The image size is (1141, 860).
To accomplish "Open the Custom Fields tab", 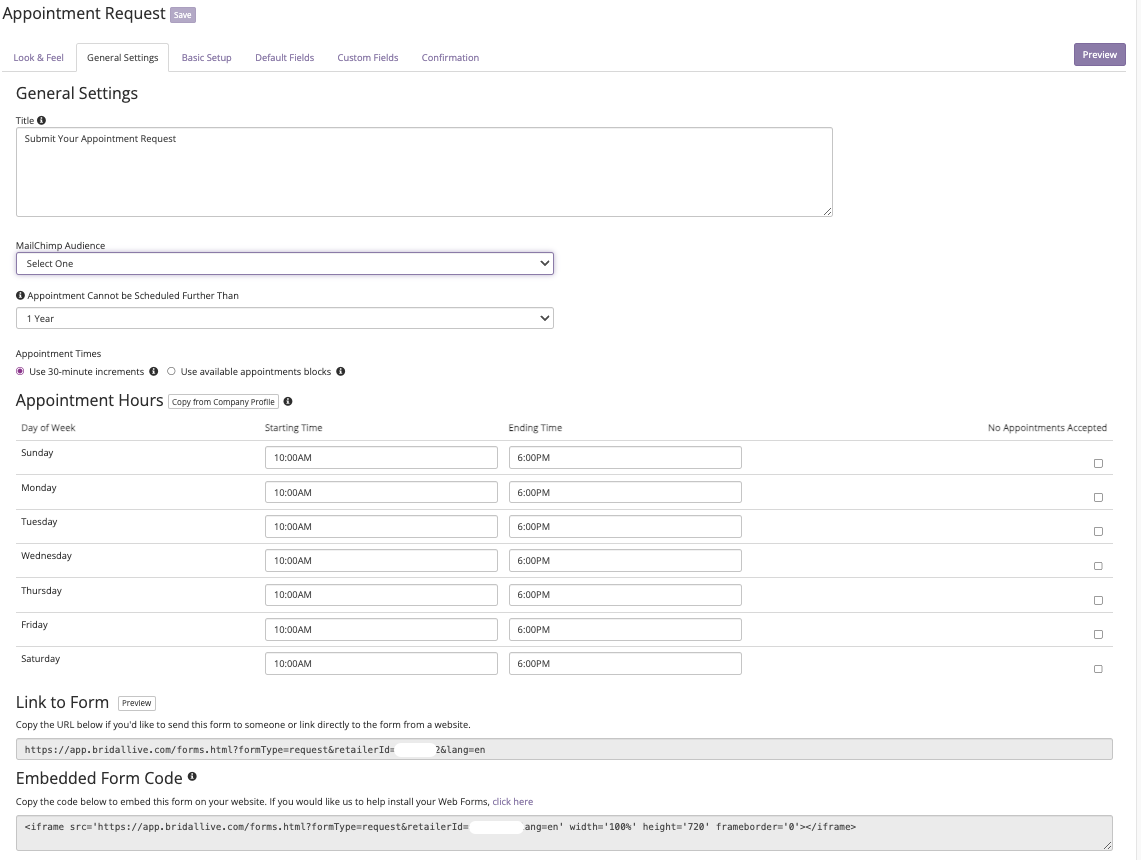I will pos(367,57).
